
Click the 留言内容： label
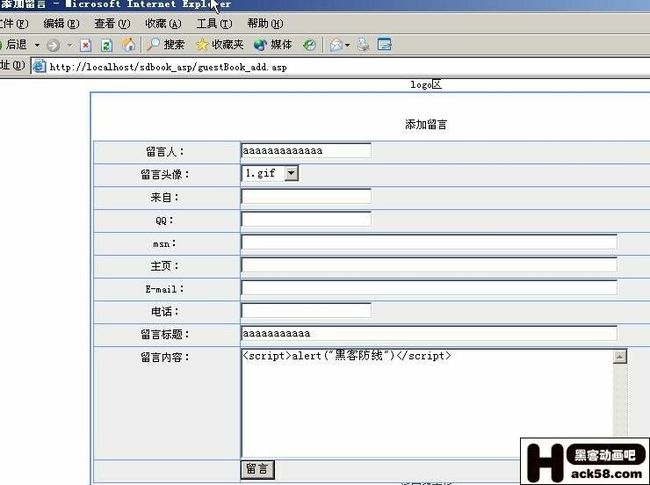pyautogui.click(x=165, y=357)
